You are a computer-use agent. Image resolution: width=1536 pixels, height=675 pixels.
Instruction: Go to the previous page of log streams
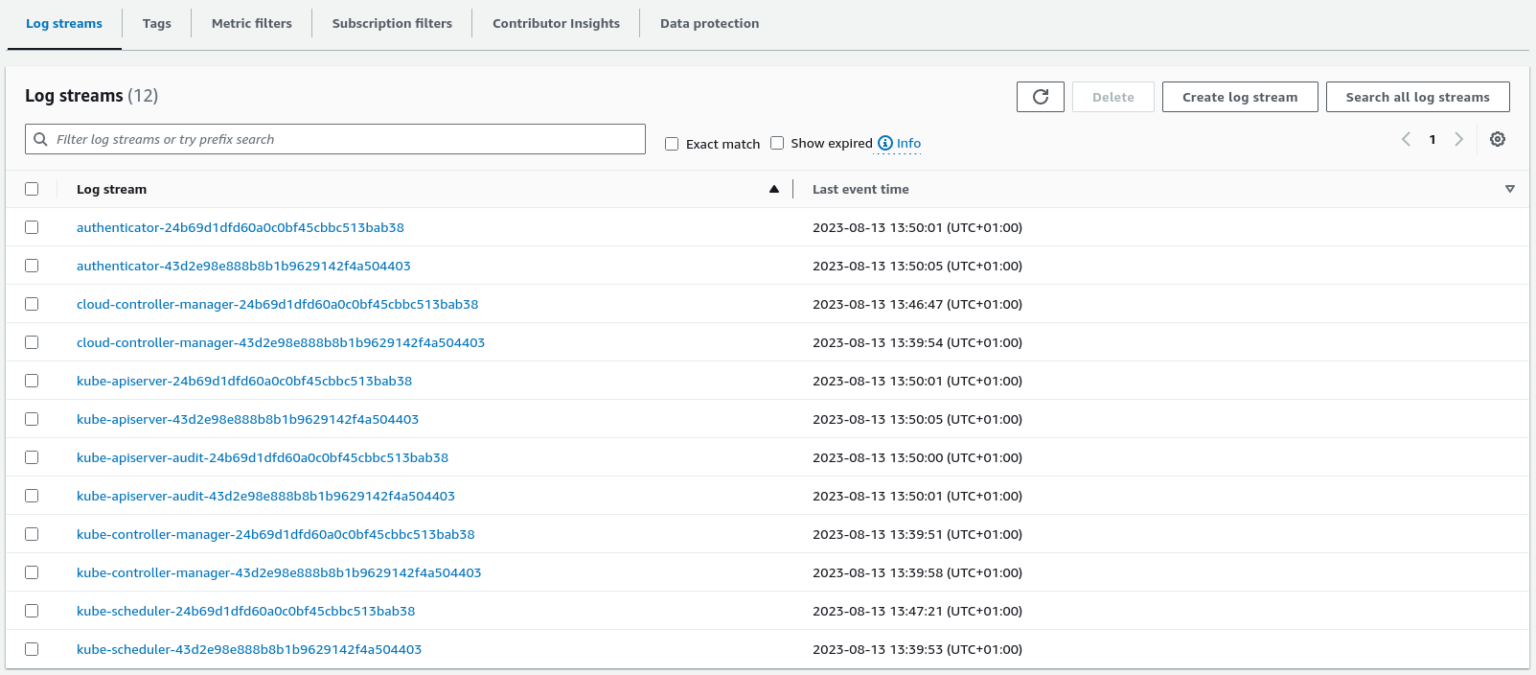[1407, 139]
